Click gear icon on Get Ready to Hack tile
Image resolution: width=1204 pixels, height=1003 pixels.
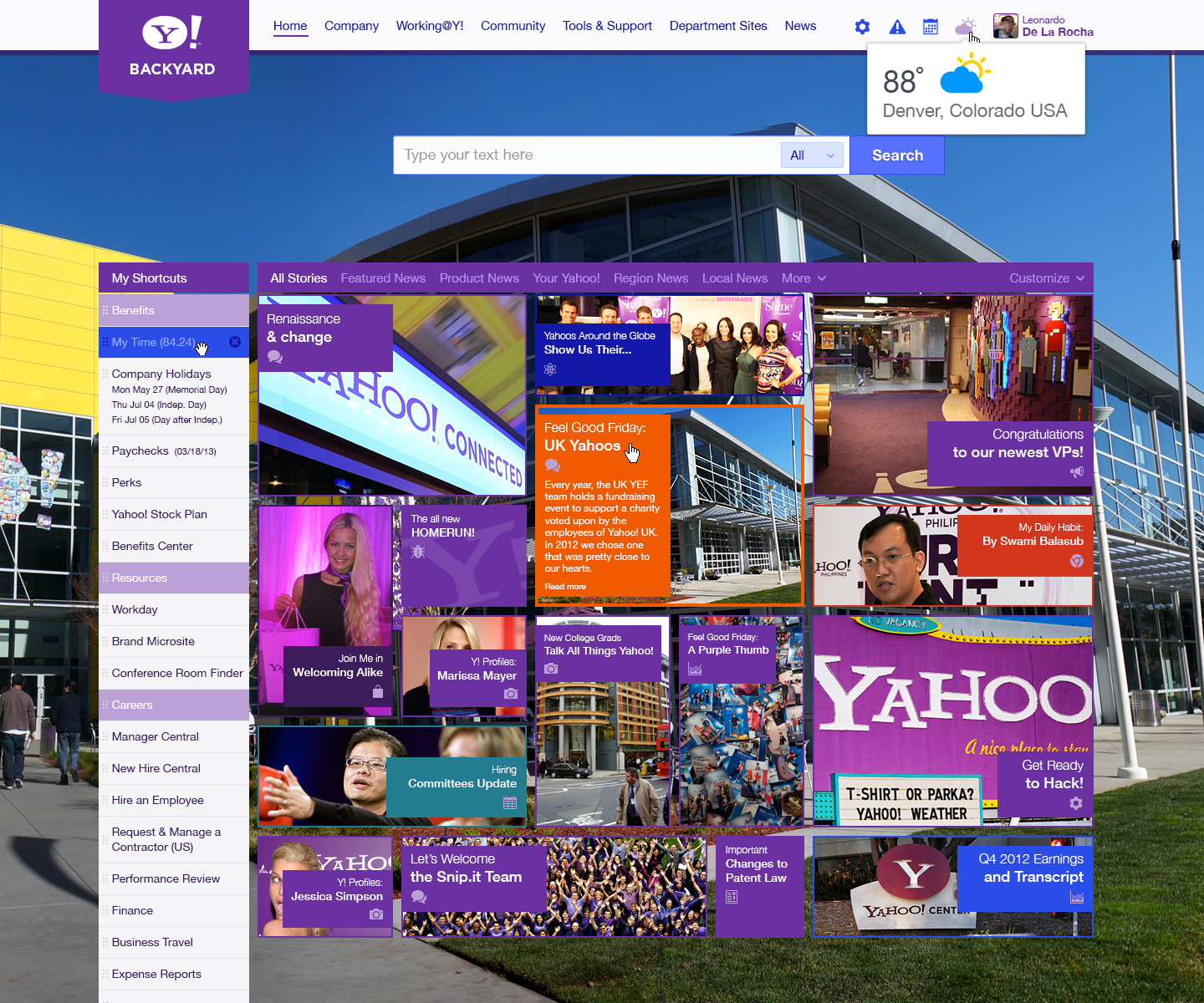coord(1075,803)
